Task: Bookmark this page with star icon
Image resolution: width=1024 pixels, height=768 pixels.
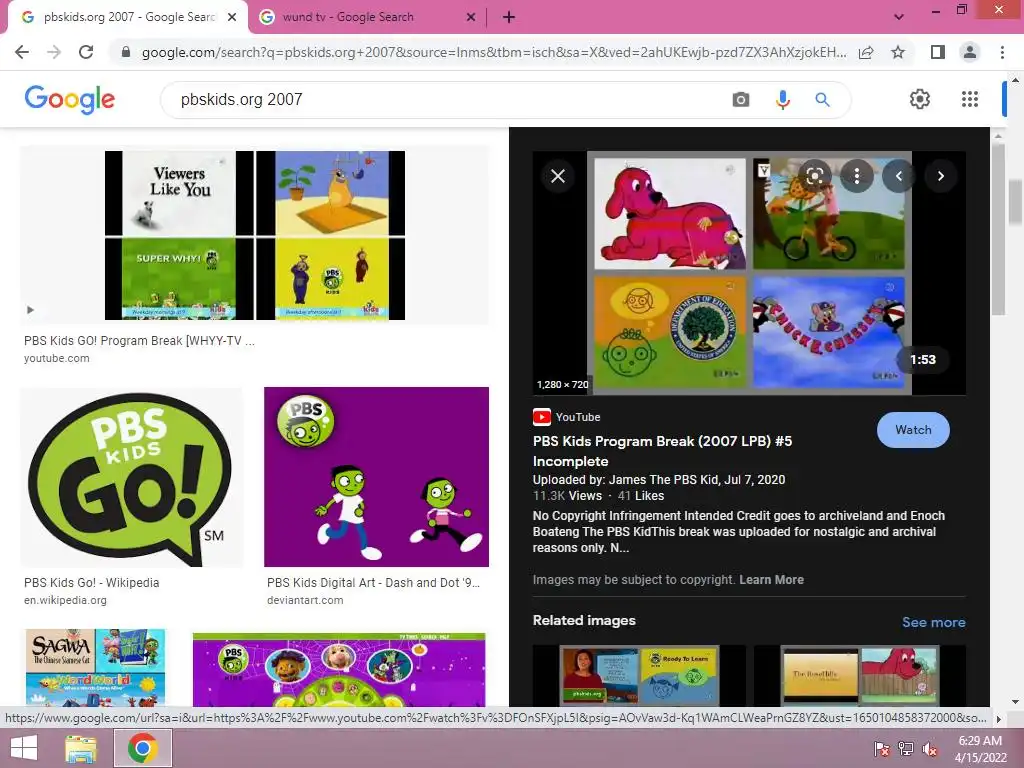Action: point(898,52)
